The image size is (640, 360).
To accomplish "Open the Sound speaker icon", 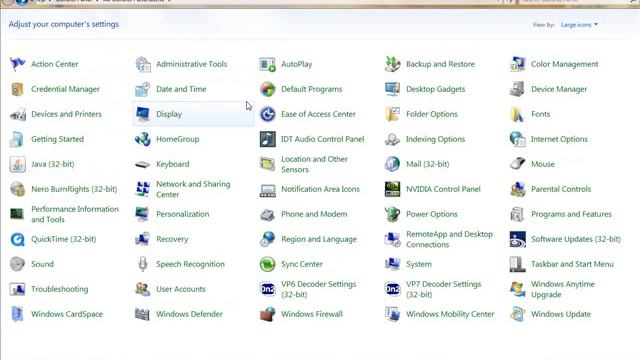I will click(x=18, y=264).
